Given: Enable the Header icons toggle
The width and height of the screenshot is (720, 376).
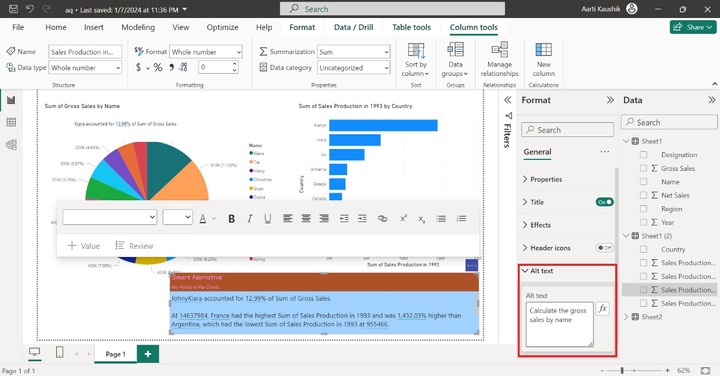Looking at the screenshot, I should (x=604, y=248).
